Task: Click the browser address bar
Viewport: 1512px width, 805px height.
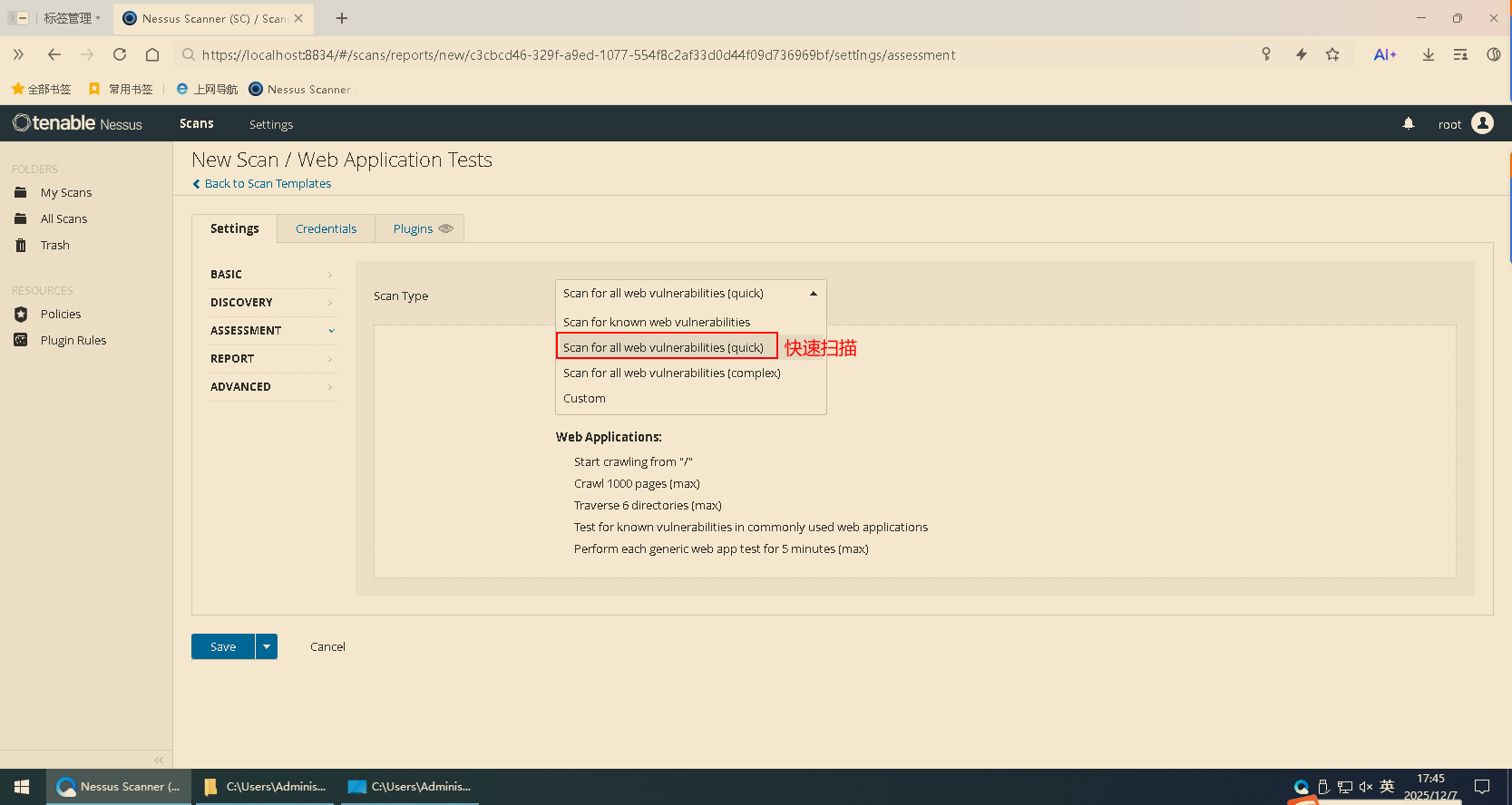Action: (635, 55)
